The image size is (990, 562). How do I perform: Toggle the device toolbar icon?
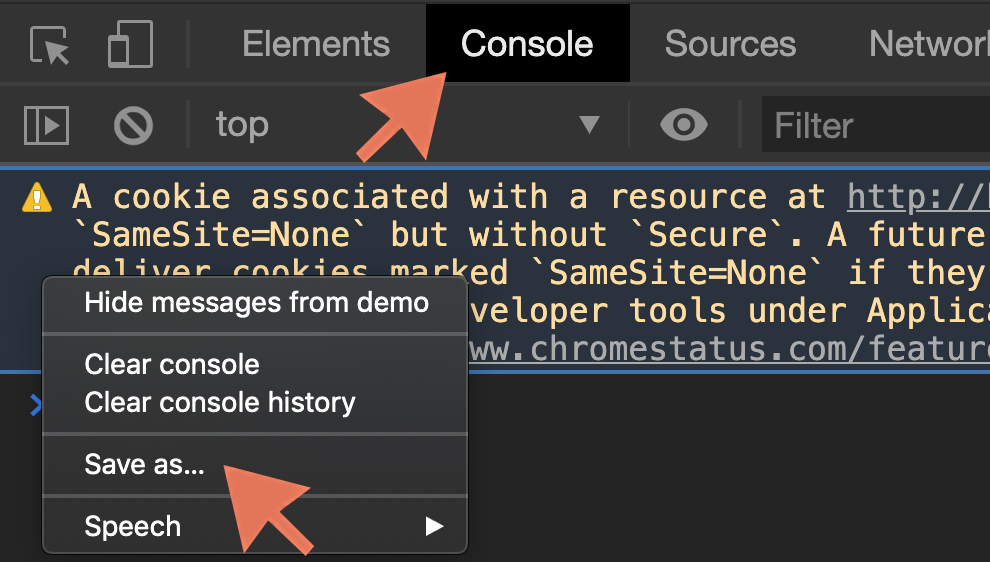(x=130, y=45)
